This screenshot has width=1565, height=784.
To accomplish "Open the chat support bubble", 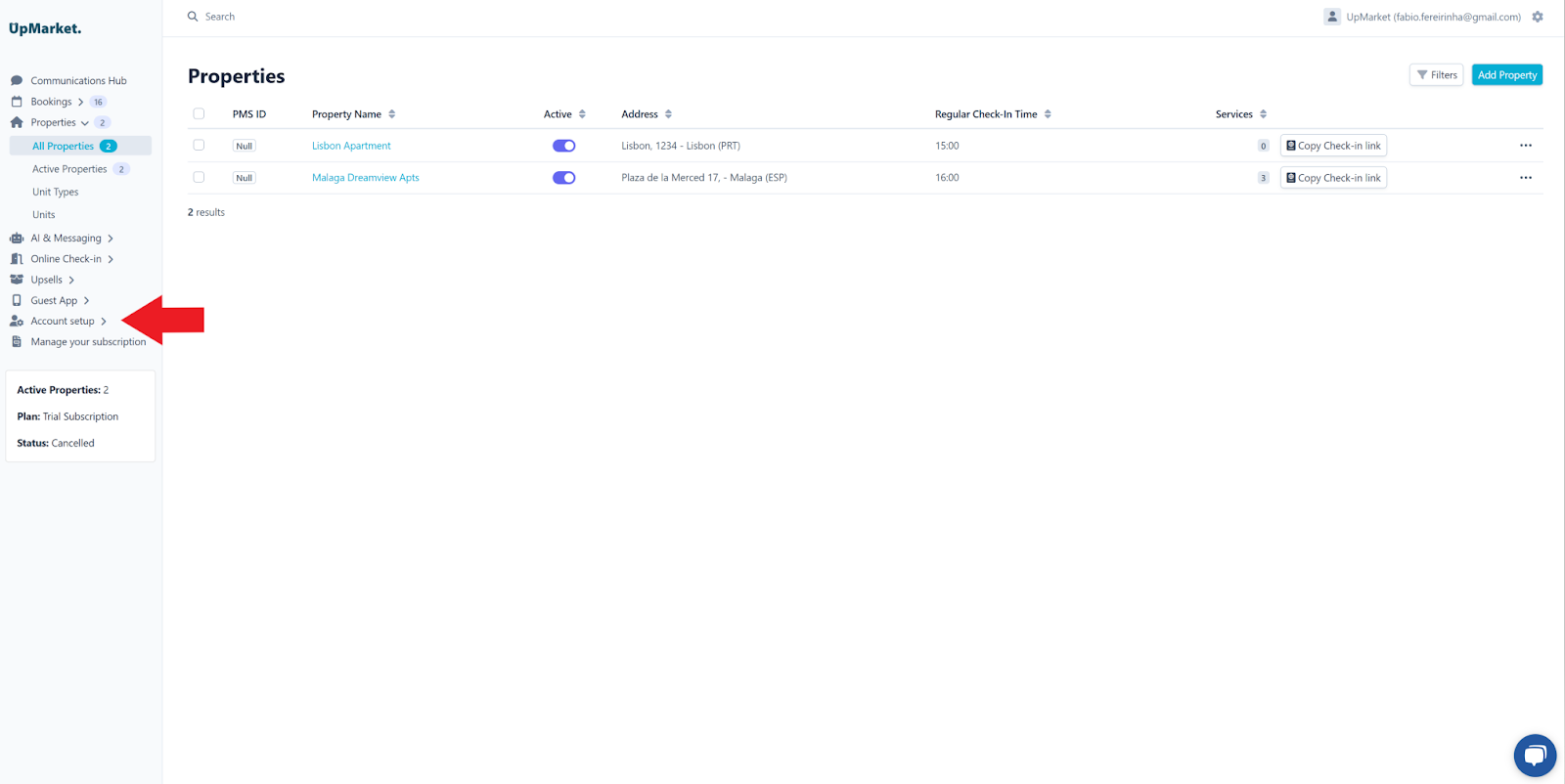I will coord(1535,756).
